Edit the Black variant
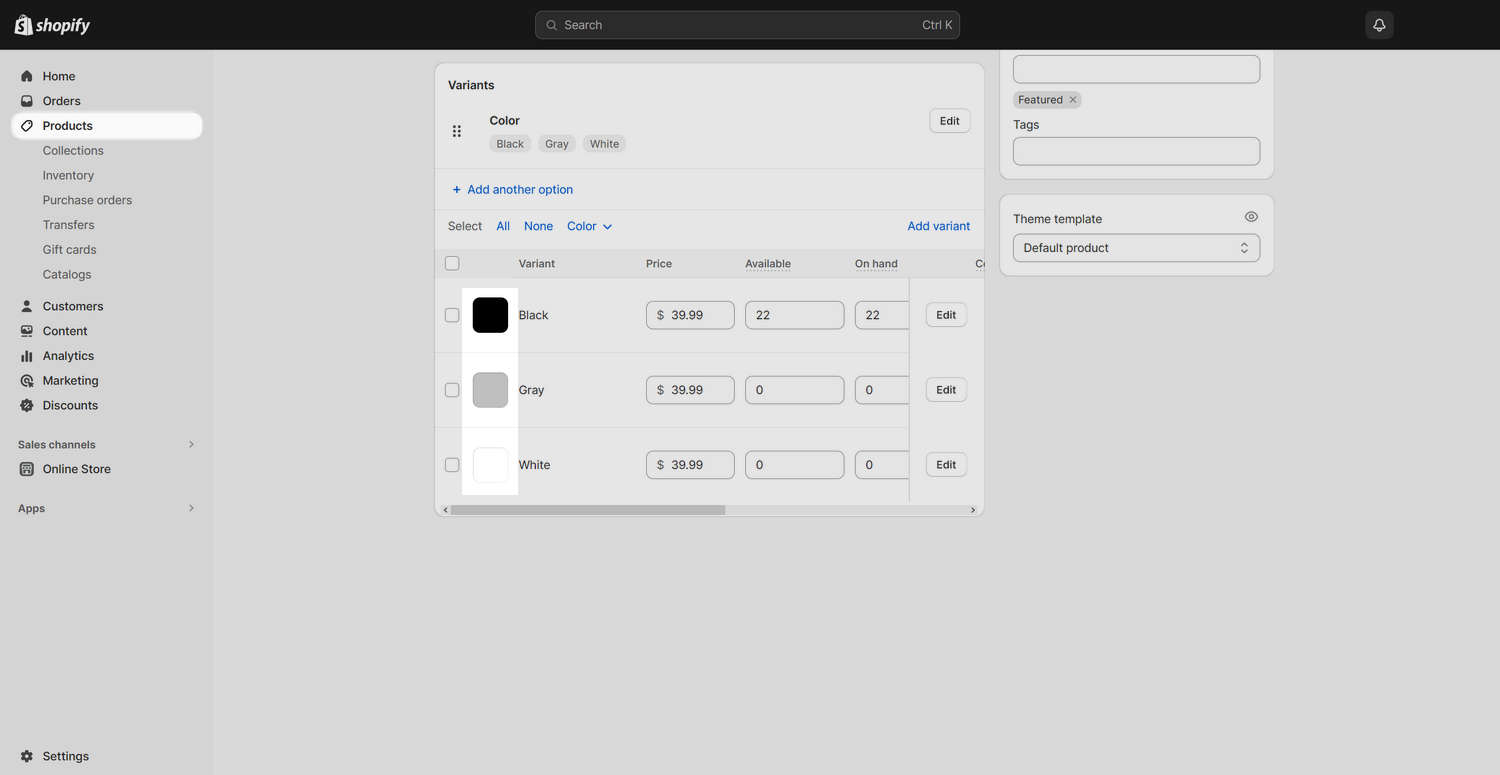The width and height of the screenshot is (1500, 775). [x=946, y=315]
